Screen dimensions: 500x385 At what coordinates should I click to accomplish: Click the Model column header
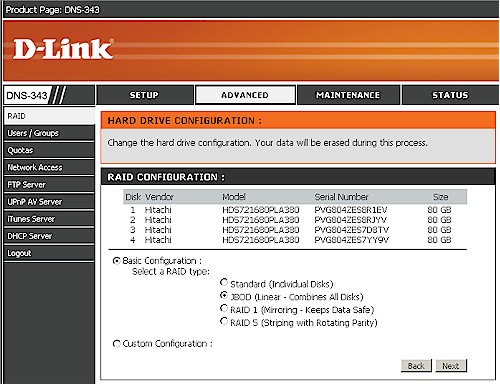tap(234, 197)
